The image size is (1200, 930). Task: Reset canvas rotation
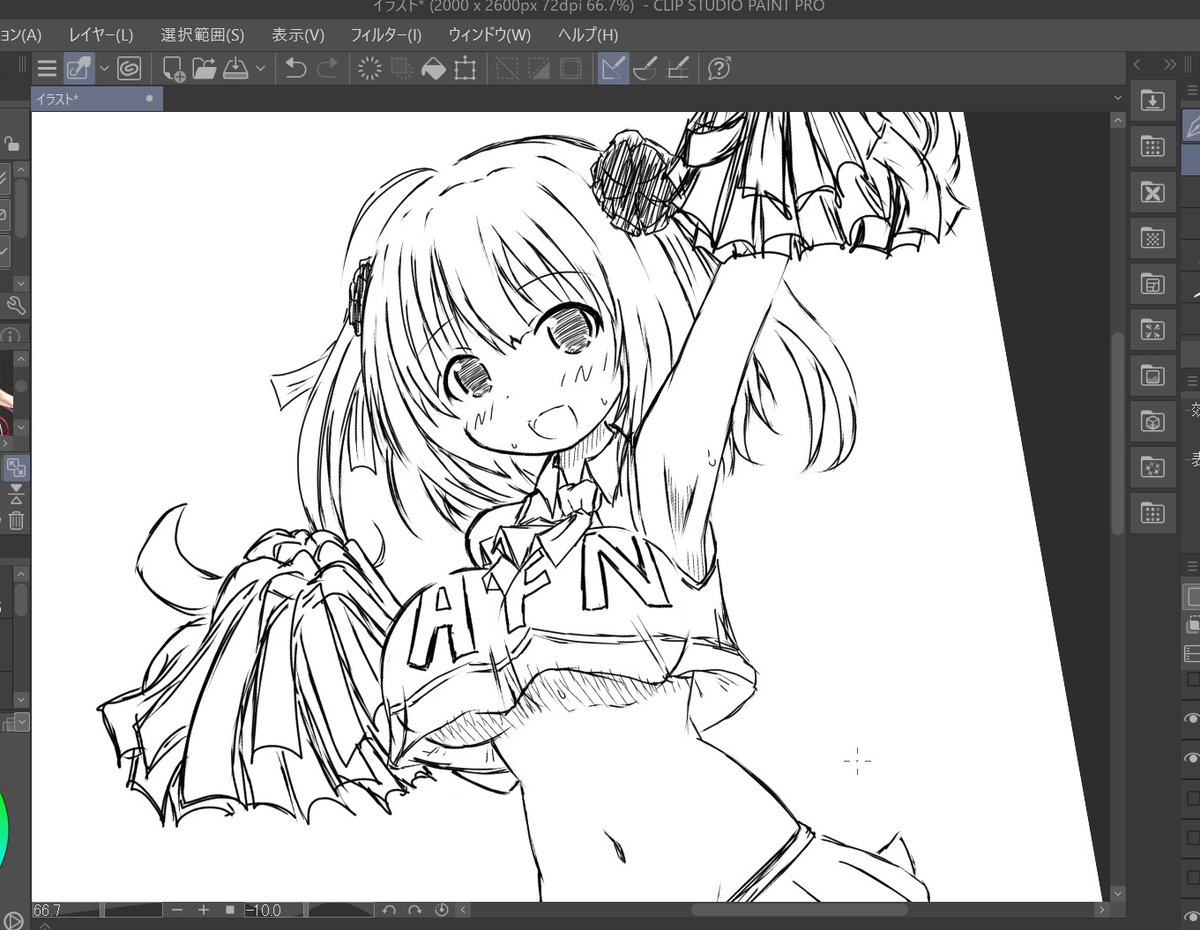tap(441, 910)
